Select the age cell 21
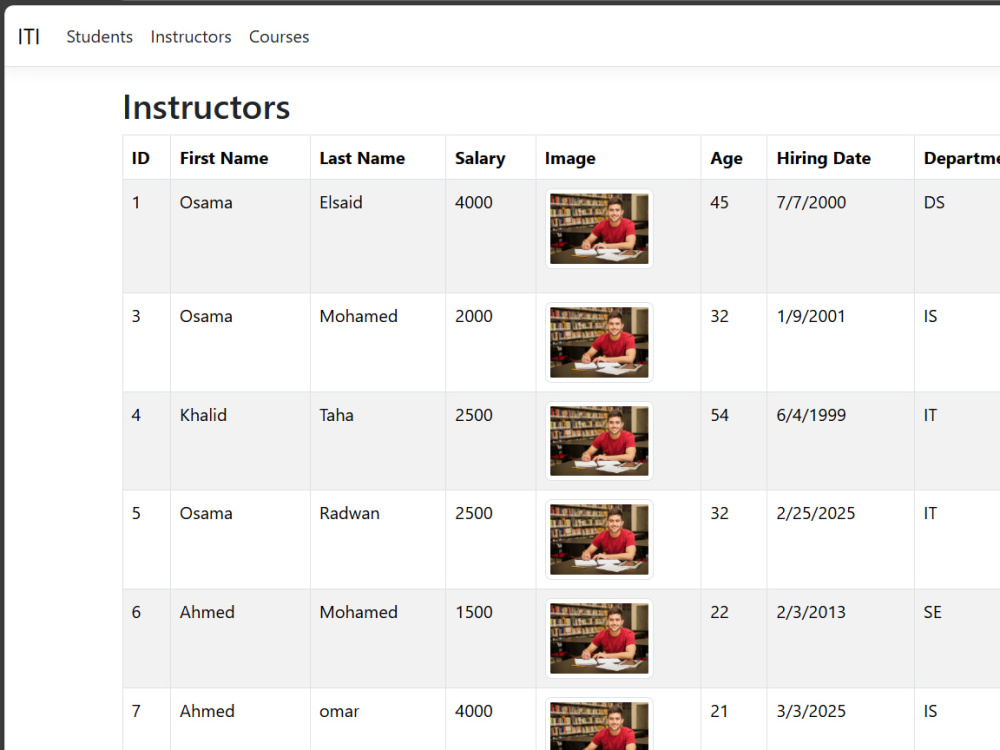The height and width of the screenshot is (750, 1000). click(719, 711)
